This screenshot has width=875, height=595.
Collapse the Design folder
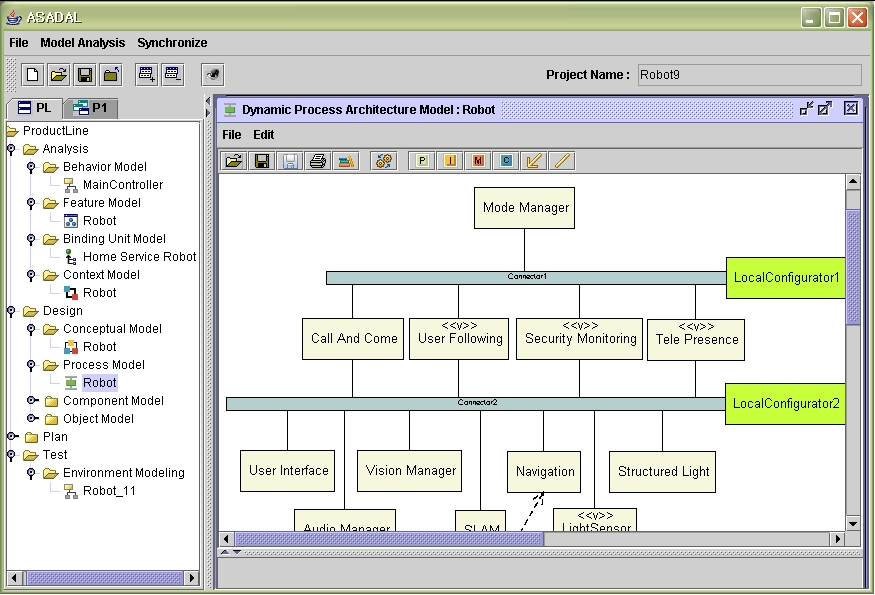click(x=11, y=311)
